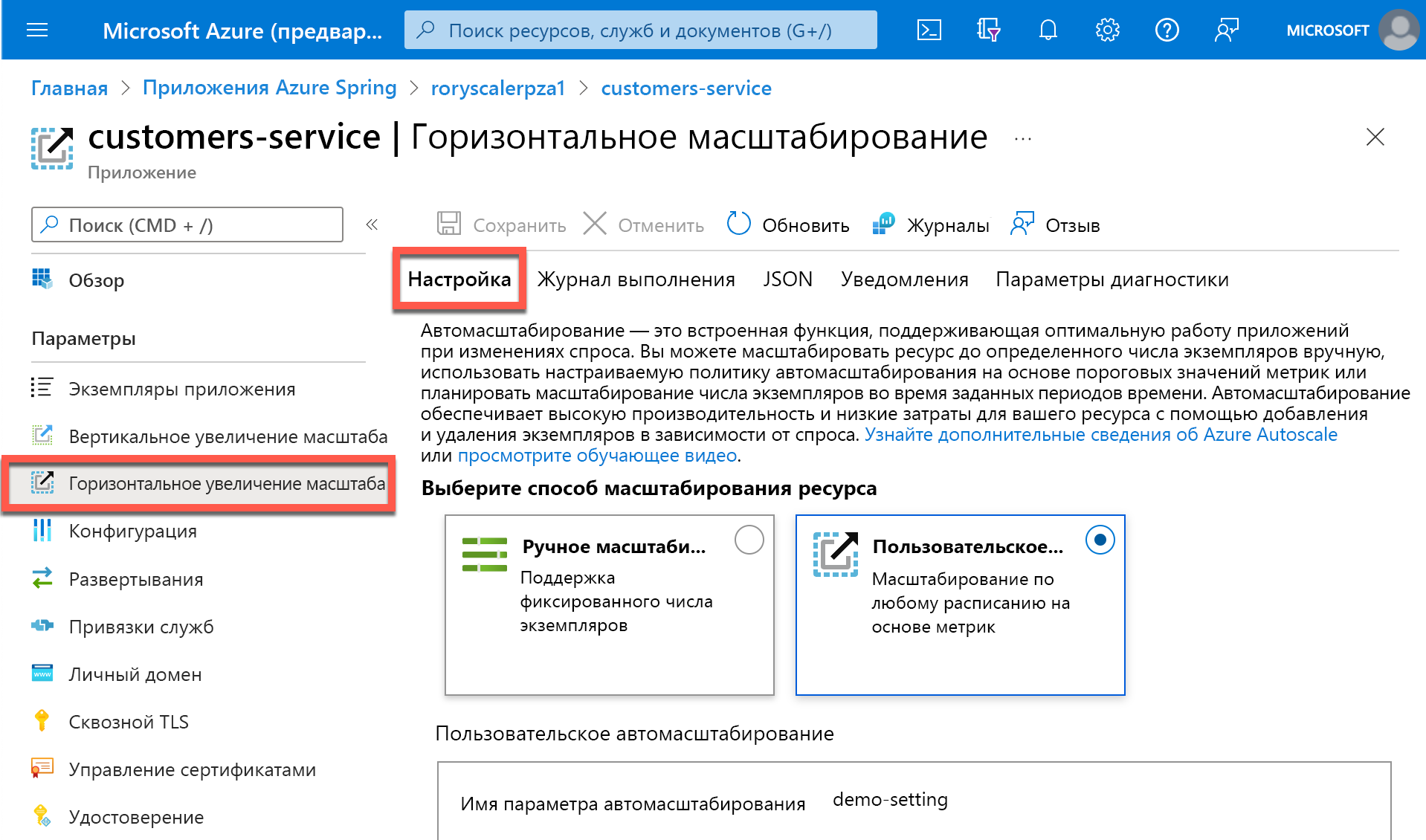Refresh with the Обновить button
The image size is (1426, 840).
coord(788,224)
